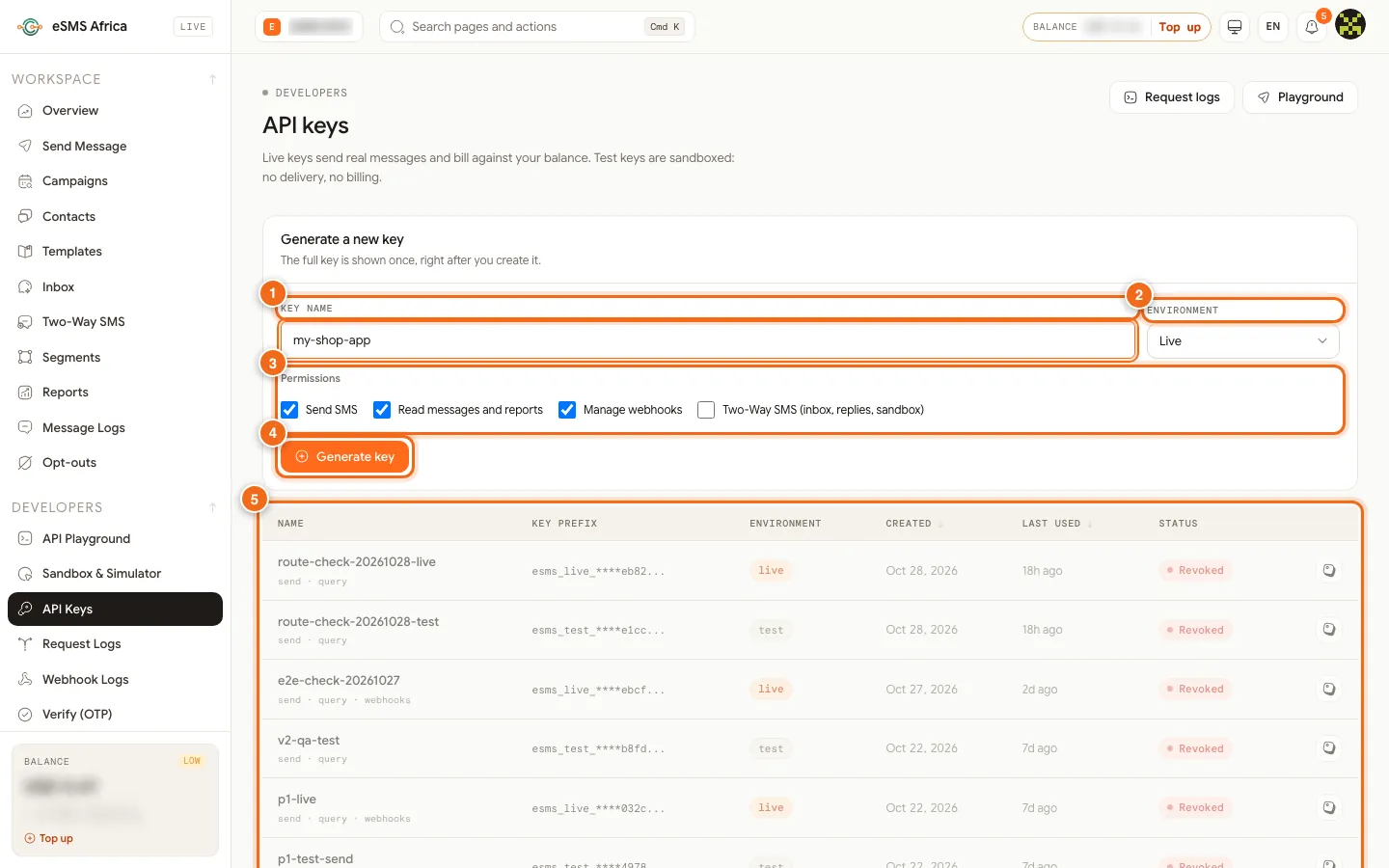This screenshot has height=868, width=1389.
Task: Uncheck Read messages and reports permission
Action: 382,410
